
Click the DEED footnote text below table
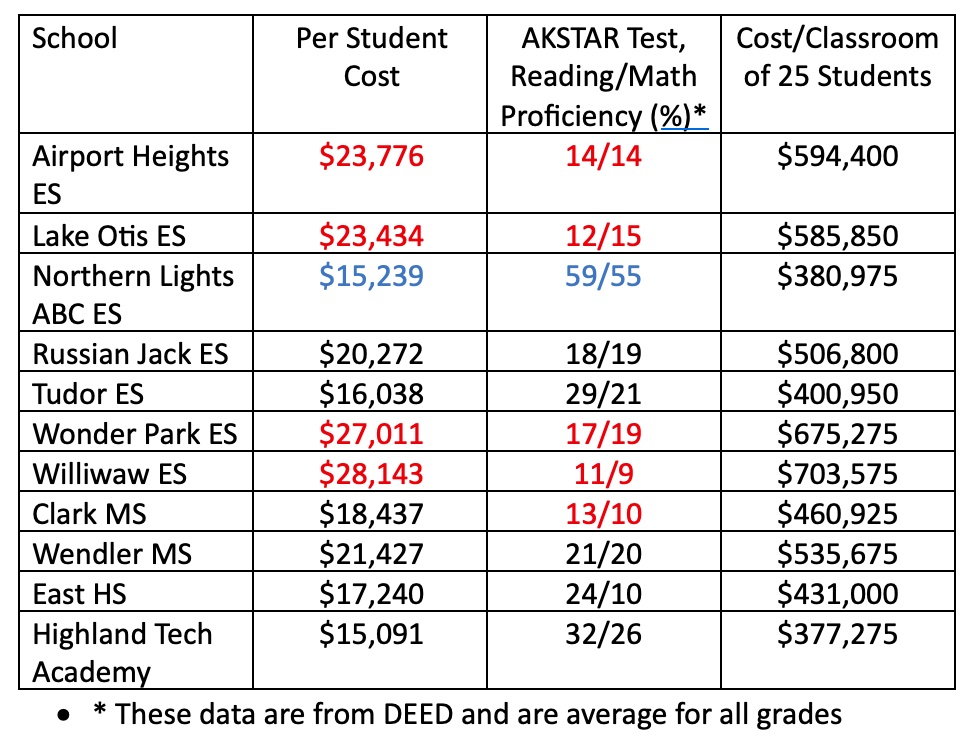467,714
